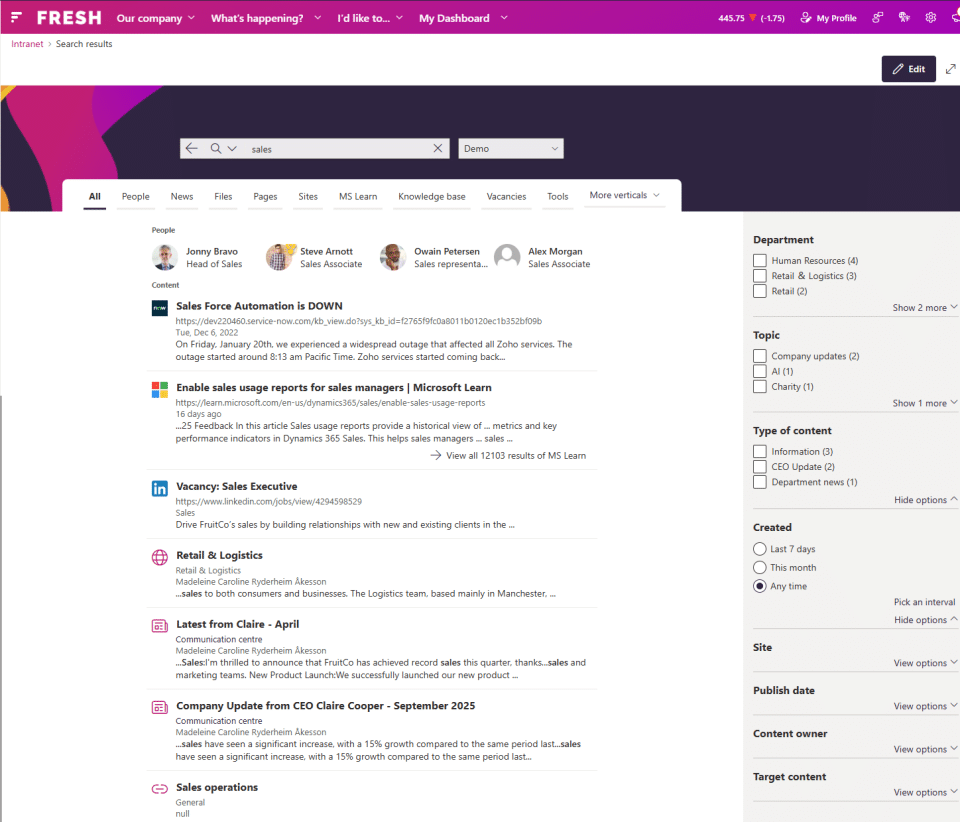Select the Last 7 days radio button
Image resolution: width=960 pixels, height=822 pixels.
coord(760,549)
